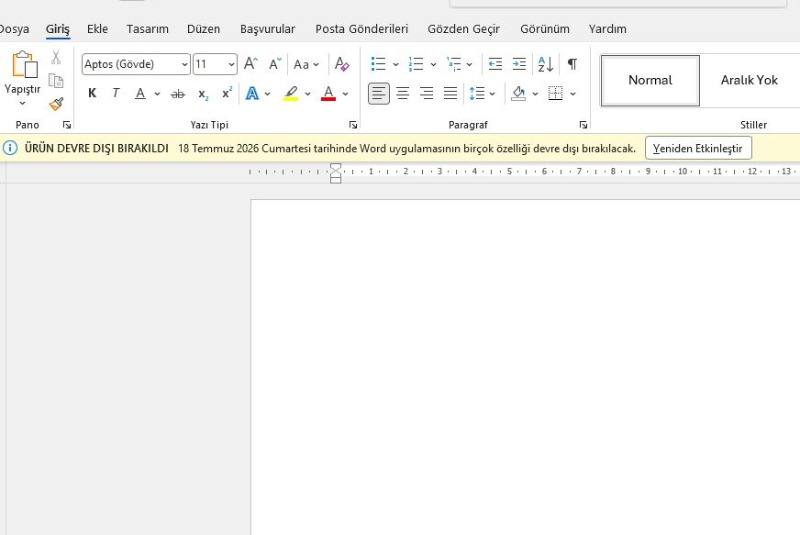The image size is (800, 535).
Task: Switch to the Posta Gönderileri tab
Action: coord(362,29)
